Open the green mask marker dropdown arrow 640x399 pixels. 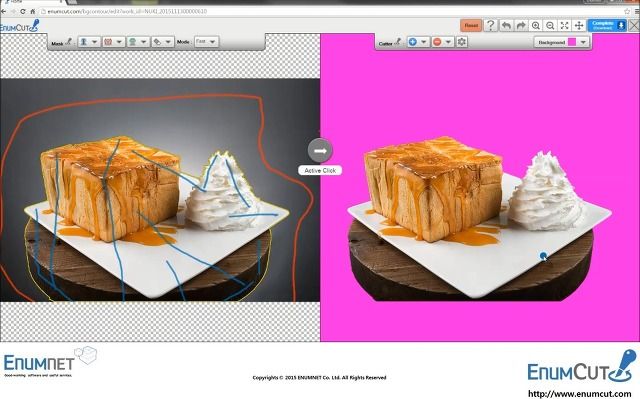tap(144, 42)
